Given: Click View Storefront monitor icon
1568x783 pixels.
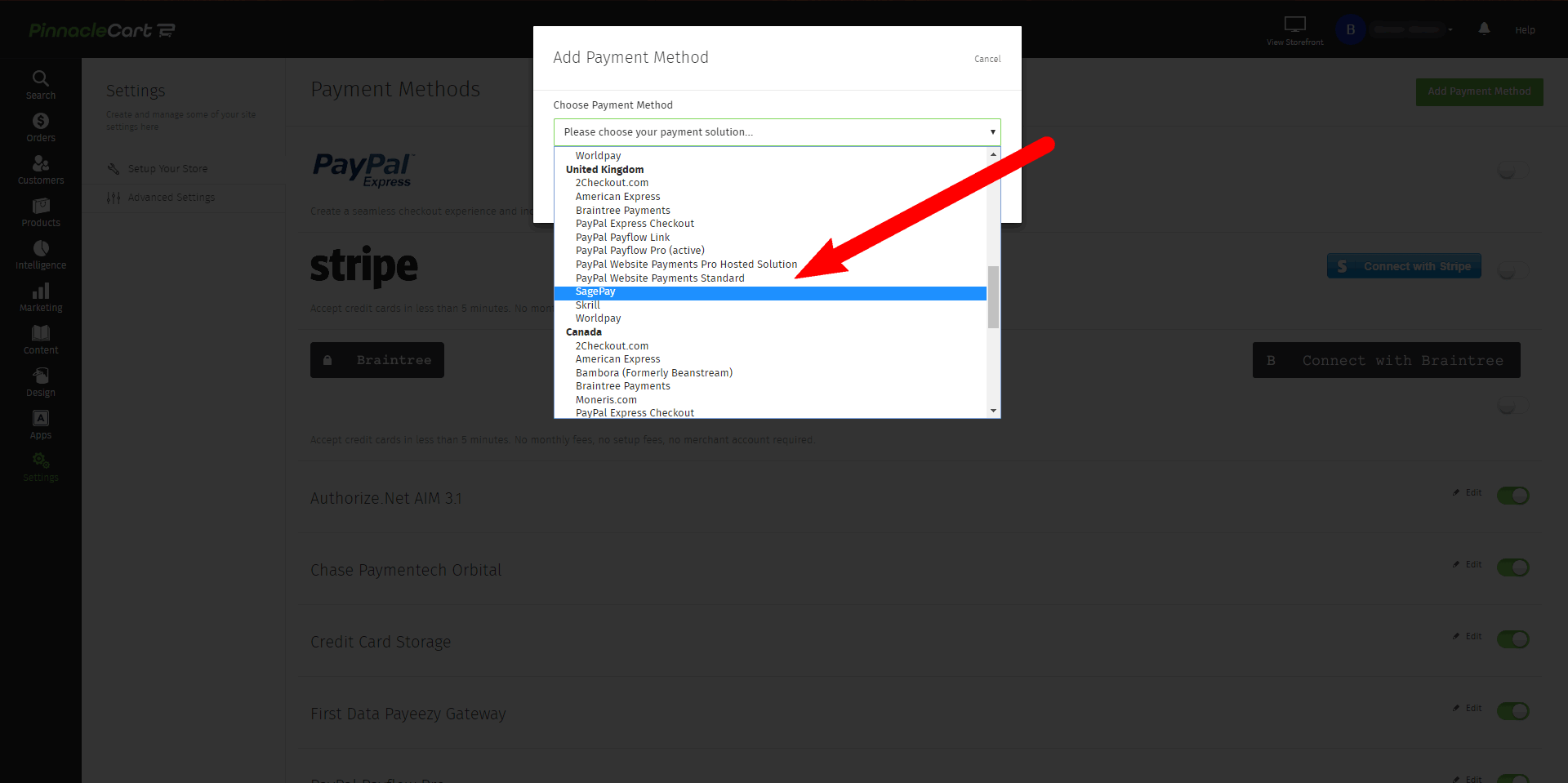Looking at the screenshot, I should [x=1295, y=24].
